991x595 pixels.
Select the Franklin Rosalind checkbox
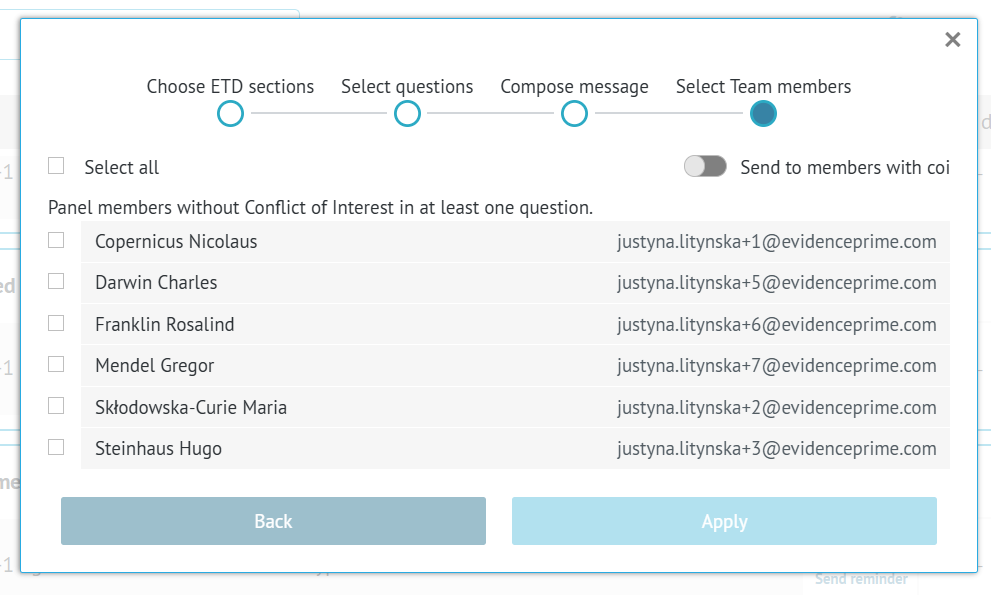[x=56, y=324]
